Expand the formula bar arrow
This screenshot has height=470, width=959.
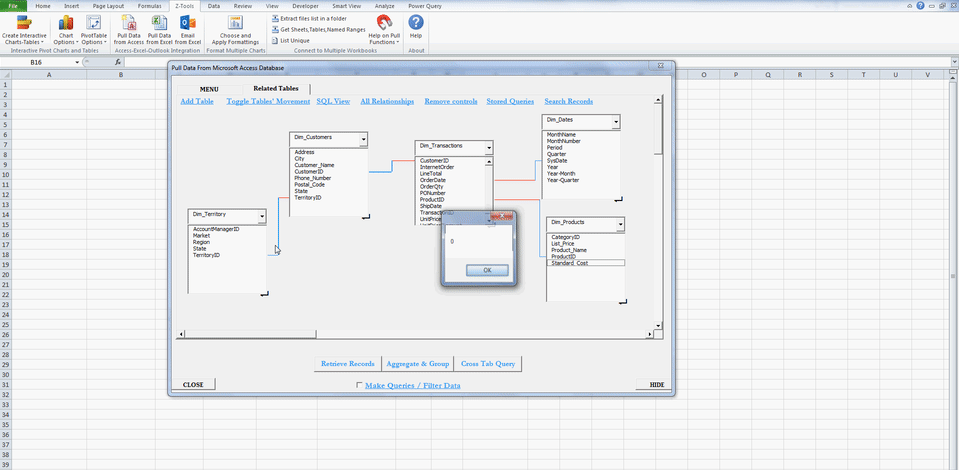click(x=954, y=62)
